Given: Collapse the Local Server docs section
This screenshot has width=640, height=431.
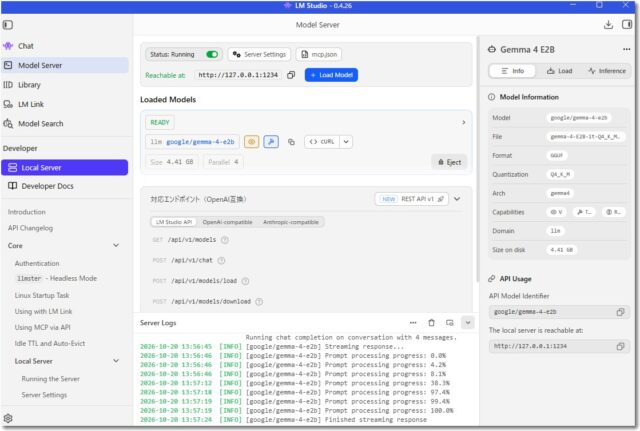Looking at the screenshot, I should coord(116,361).
